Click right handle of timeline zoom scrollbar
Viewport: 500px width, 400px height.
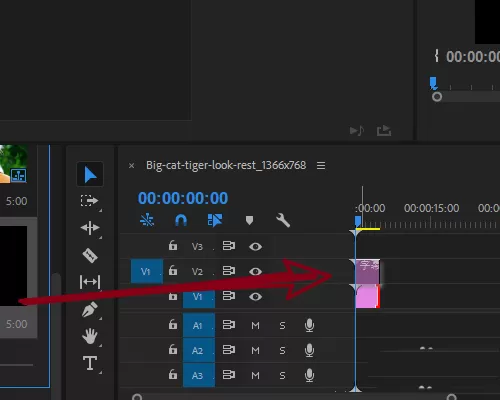click(x=451, y=397)
